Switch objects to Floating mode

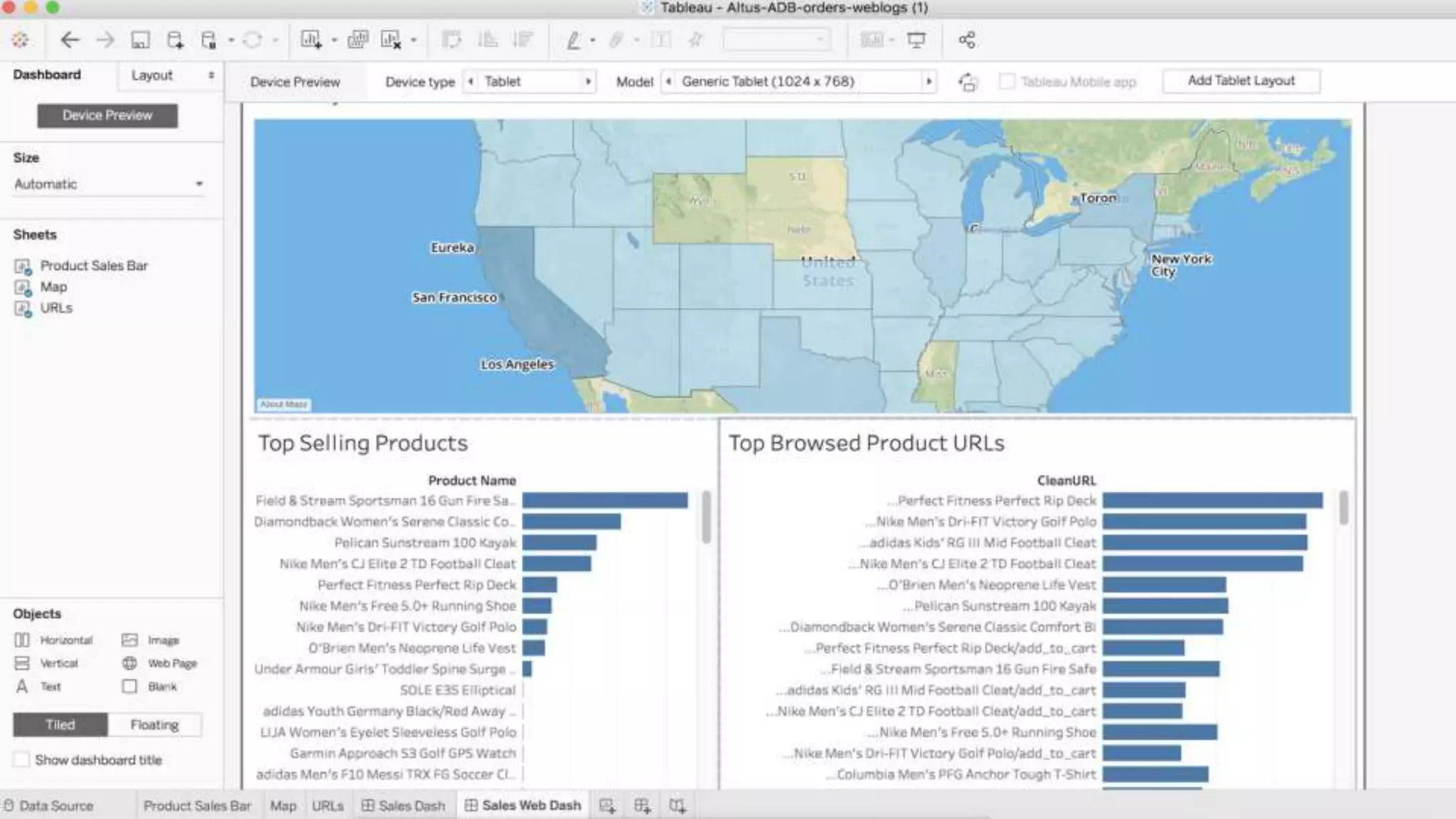(x=154, y=725)
